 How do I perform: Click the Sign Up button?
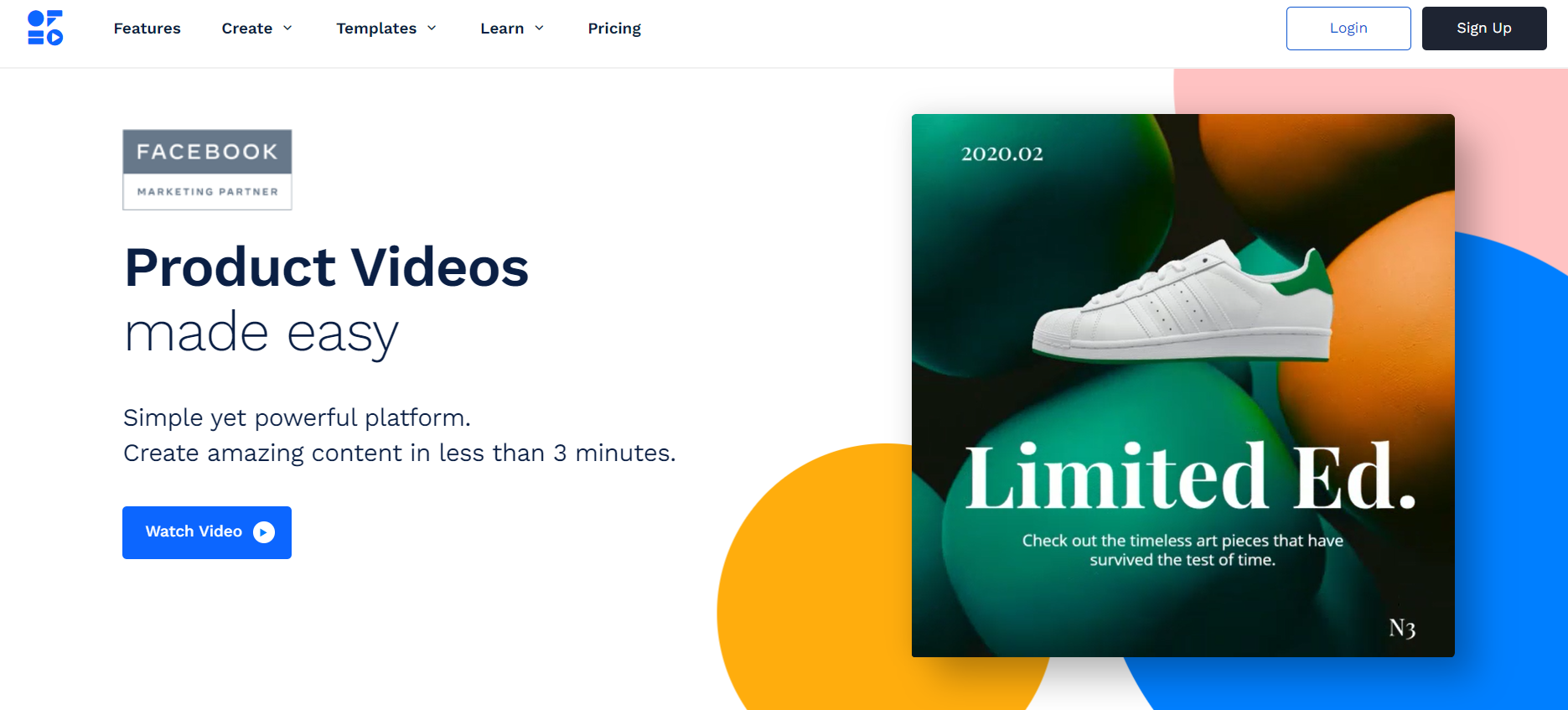click(x=1484, y=29)
